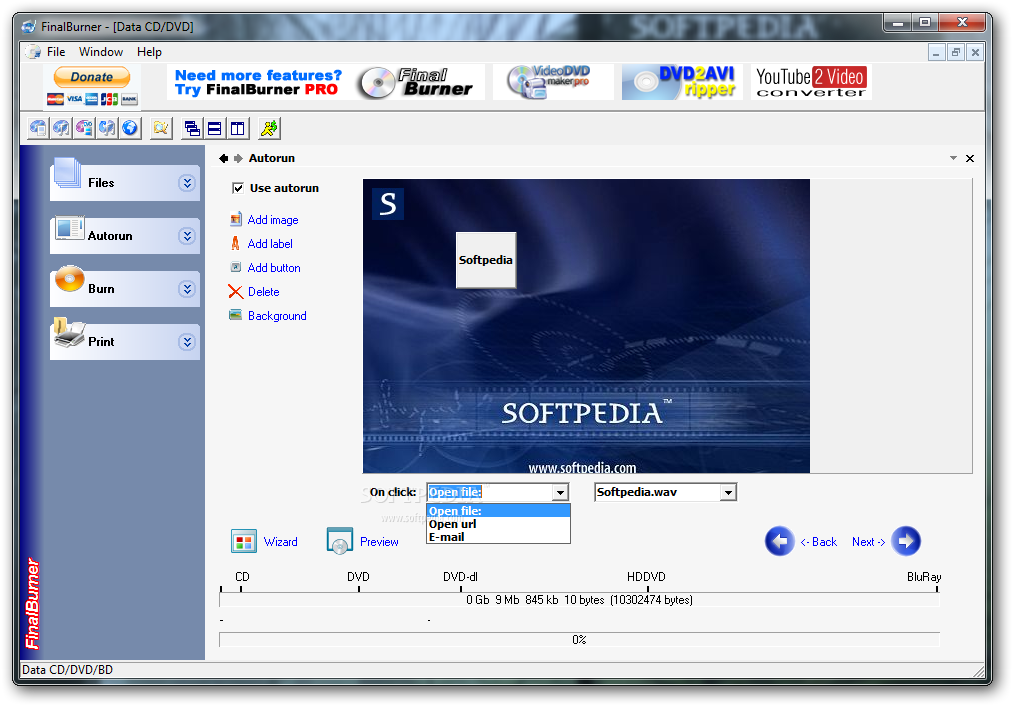This screenshot has width=1013, height=706.
Task: Open the Wizard link
Action: click(280, 542)
